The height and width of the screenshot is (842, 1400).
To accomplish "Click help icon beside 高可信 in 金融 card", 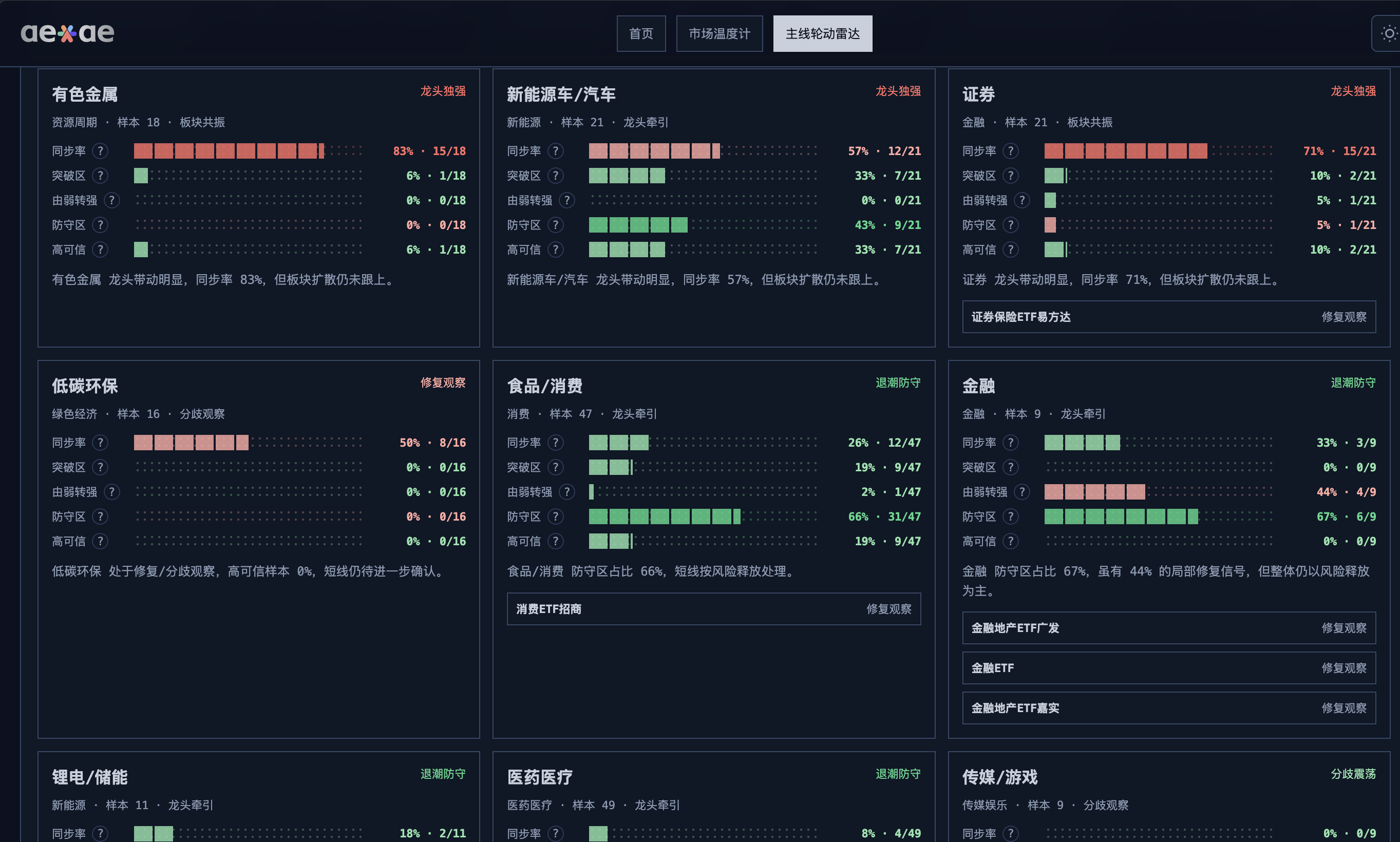I will [1011, 541].
